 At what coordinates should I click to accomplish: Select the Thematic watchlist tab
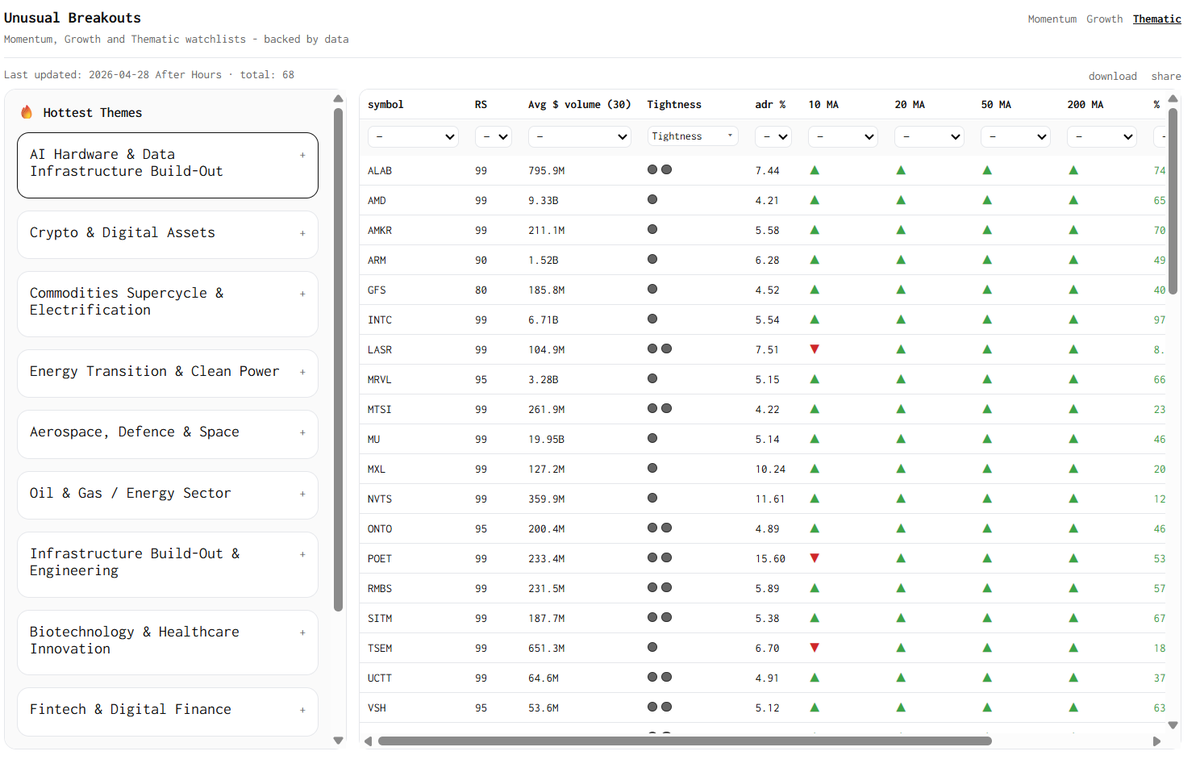click(1157, 19)
